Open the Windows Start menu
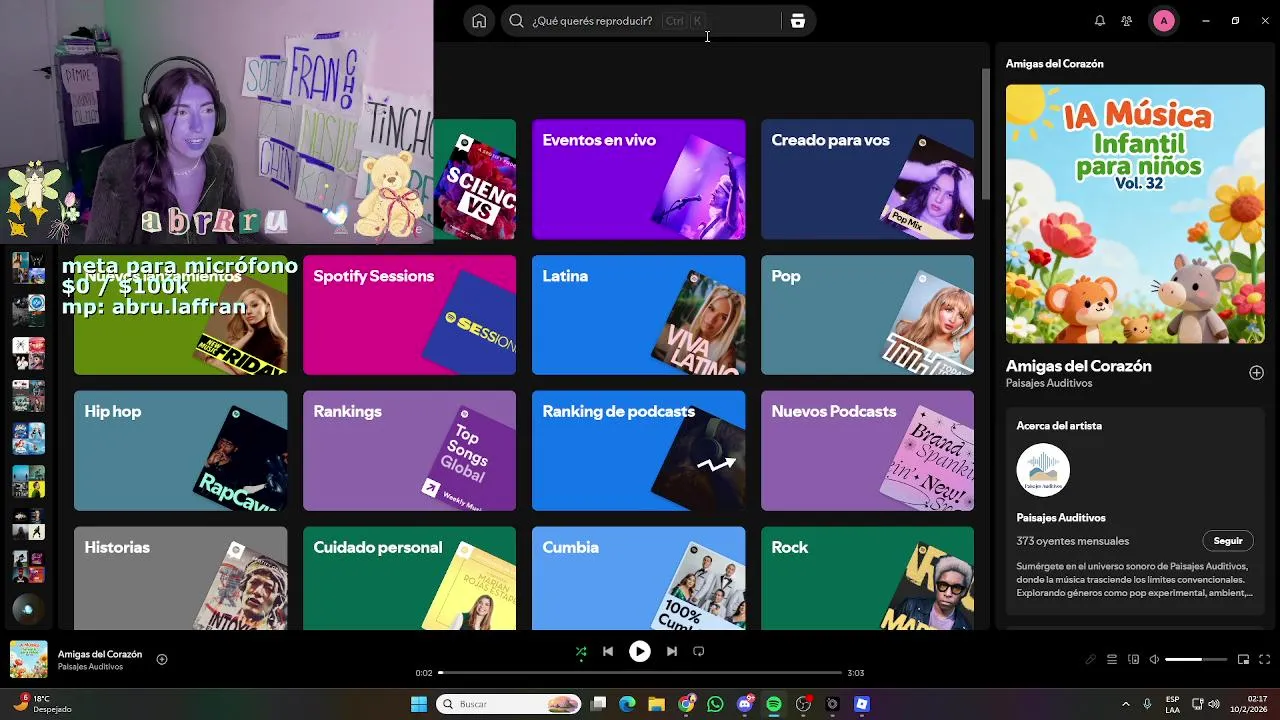Viewport: 1280px width, 720px height. [x=419, y=704]
